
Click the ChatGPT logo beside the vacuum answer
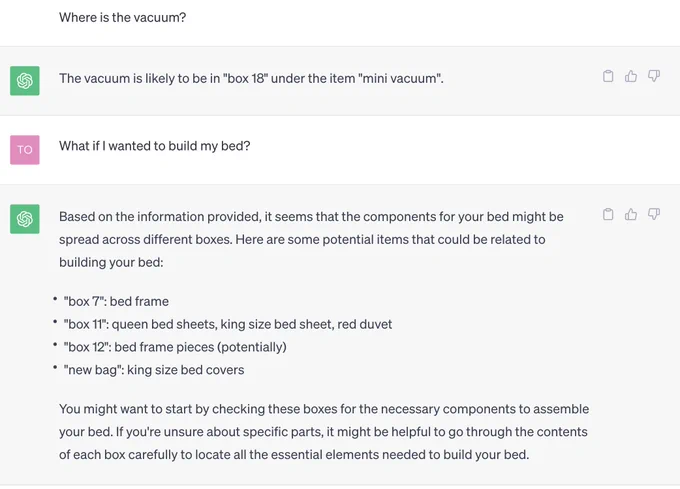click(25, 81)
